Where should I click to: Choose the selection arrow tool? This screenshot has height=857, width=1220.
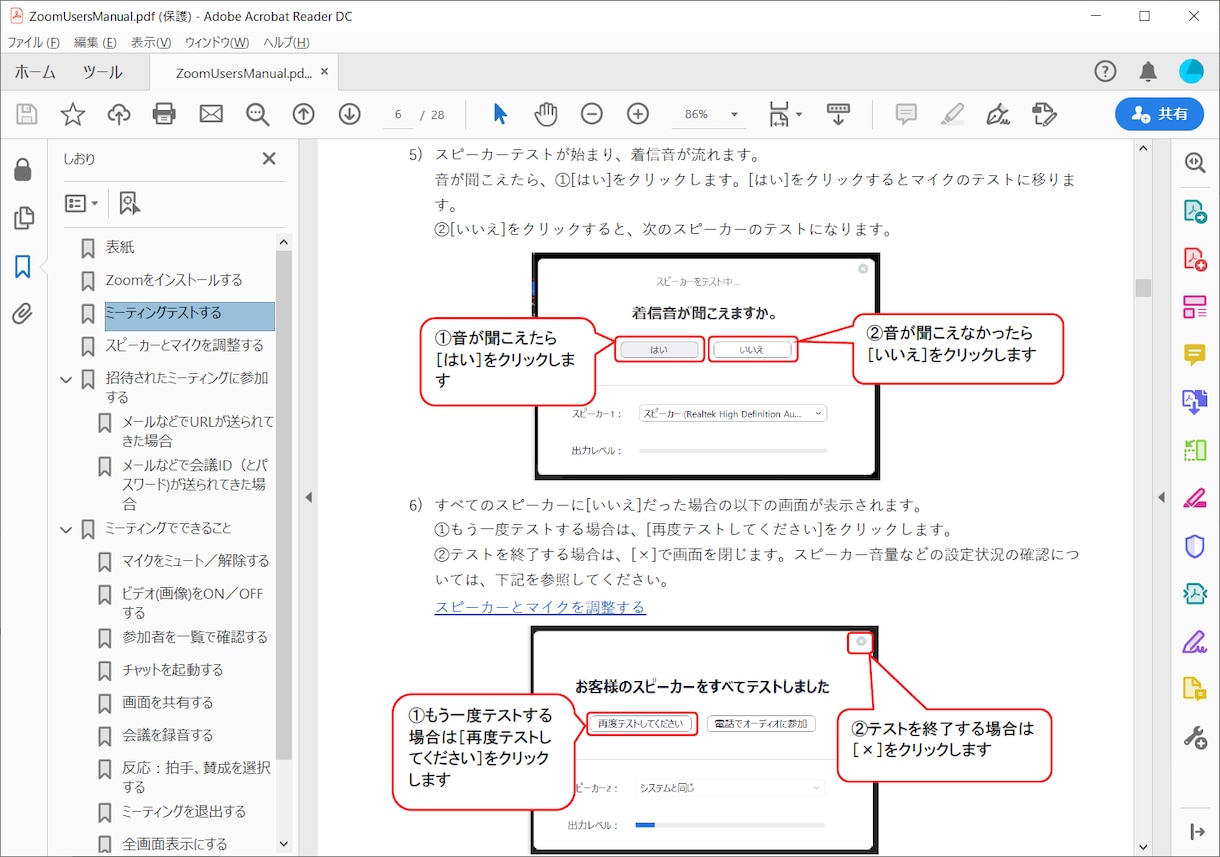[500, 114]
